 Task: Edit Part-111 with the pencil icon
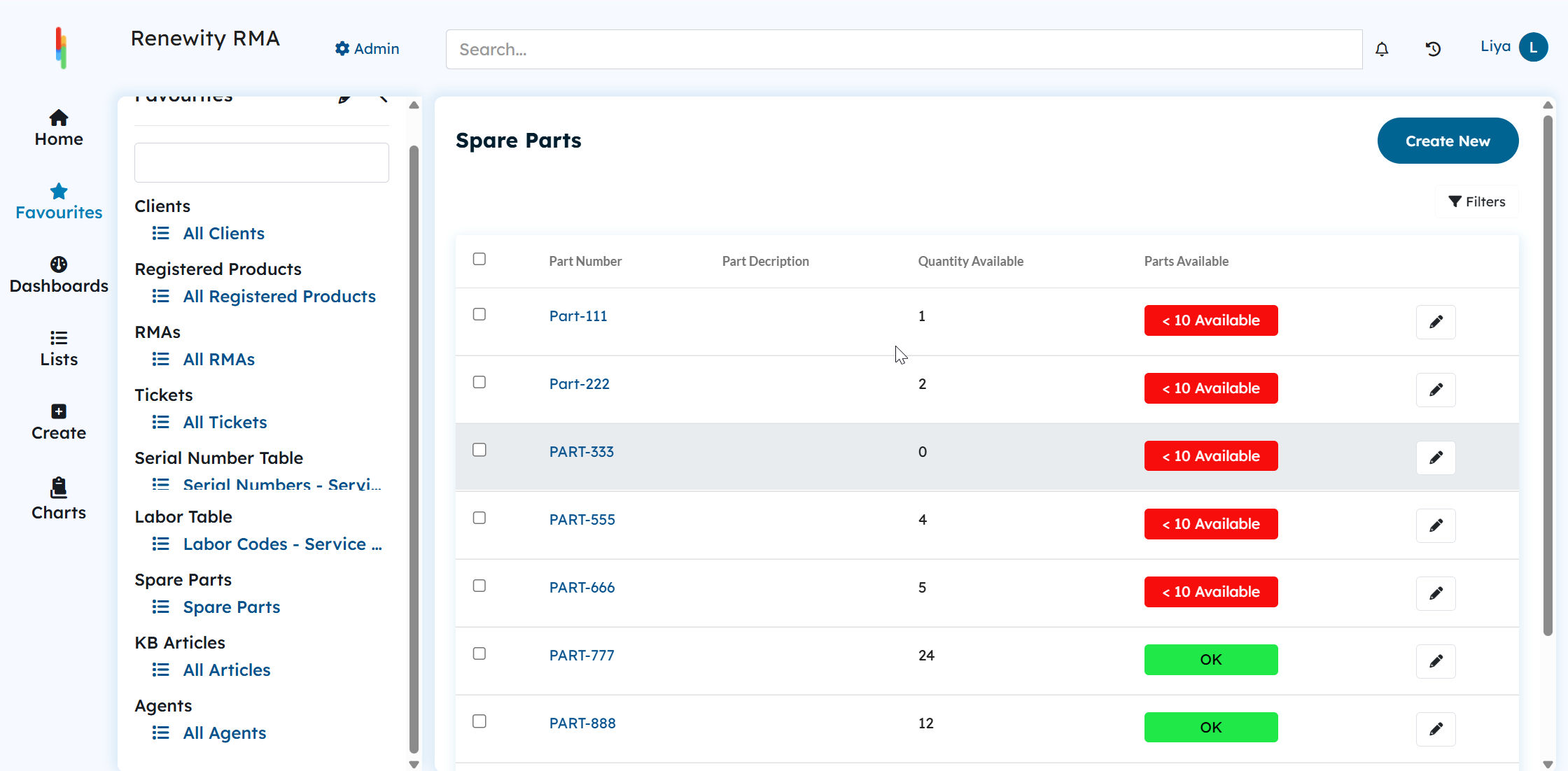coord(1436,322)
